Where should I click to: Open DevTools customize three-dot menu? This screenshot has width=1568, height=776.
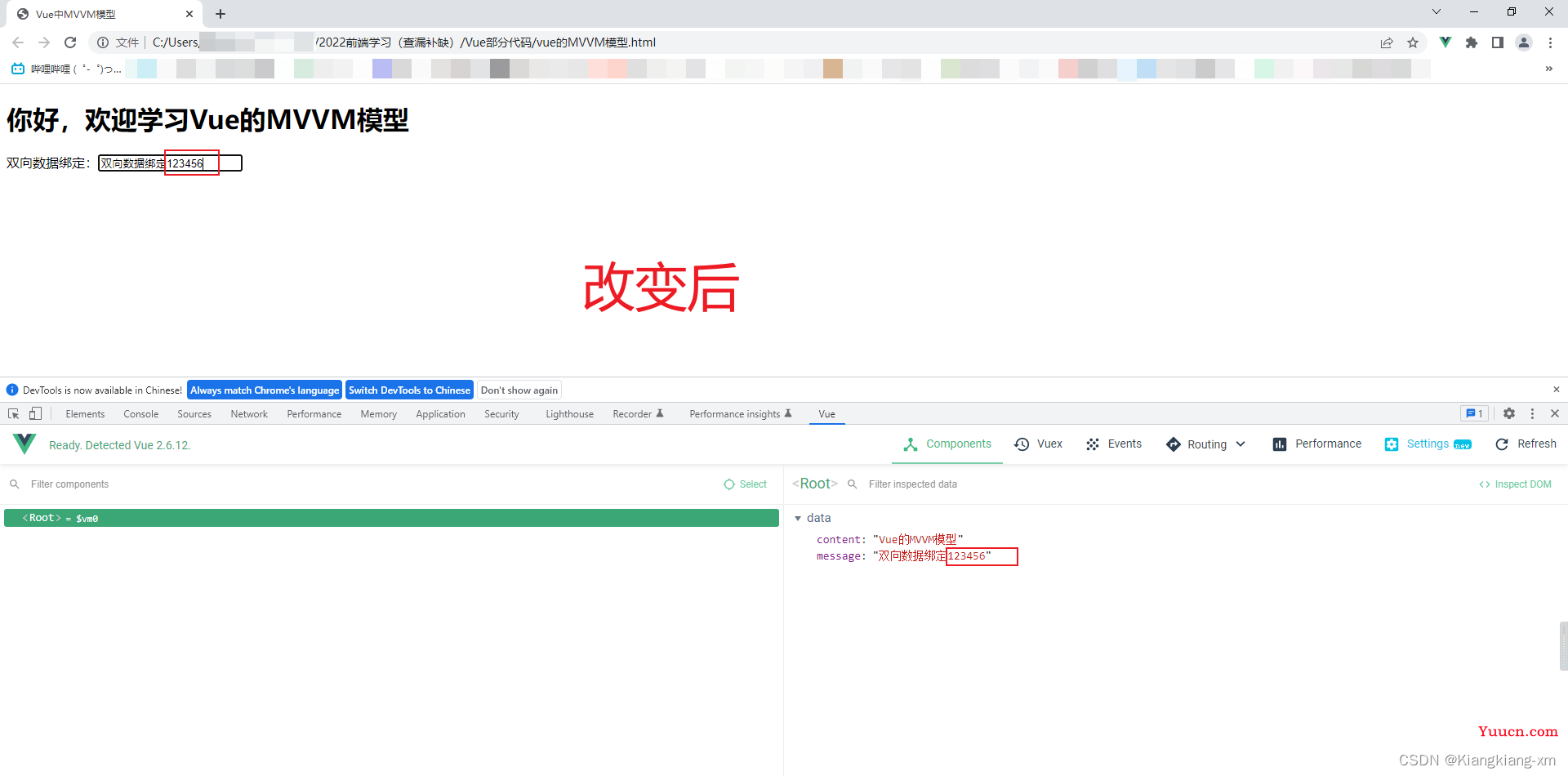1532,413
